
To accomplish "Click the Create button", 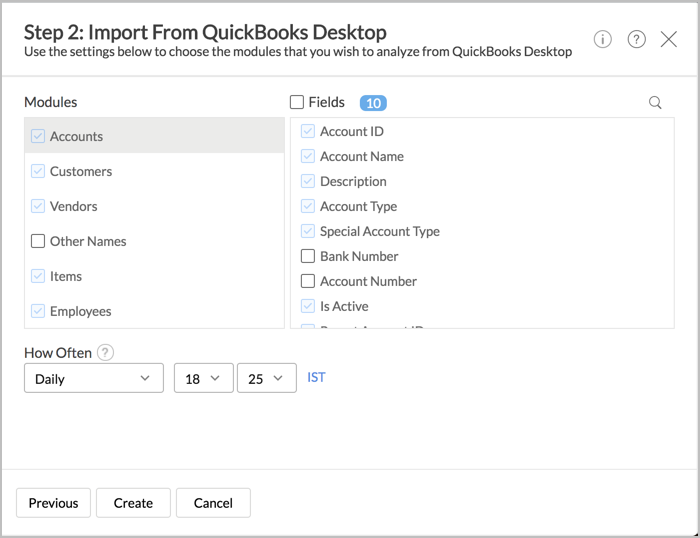I will click(x=133, y=503).
